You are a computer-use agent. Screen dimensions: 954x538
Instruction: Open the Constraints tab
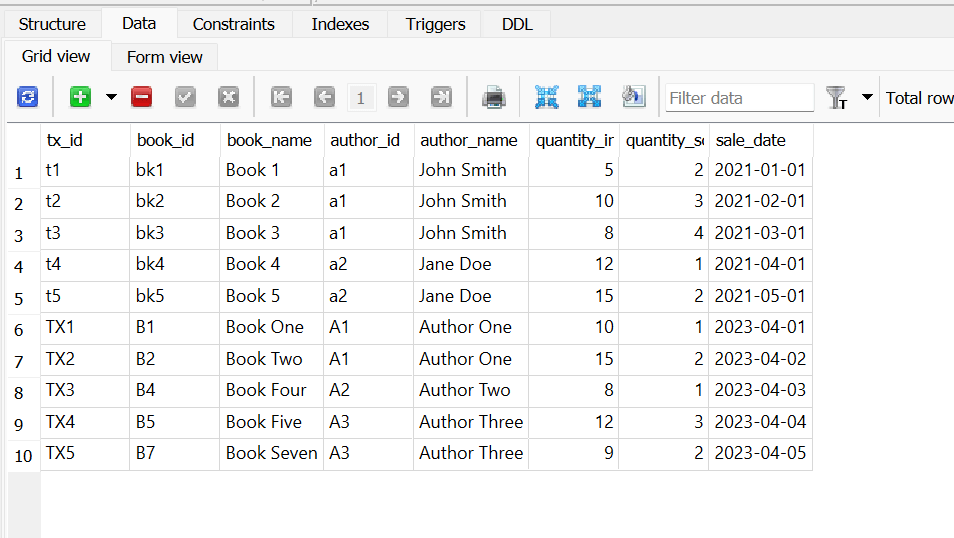pos(233,24)
